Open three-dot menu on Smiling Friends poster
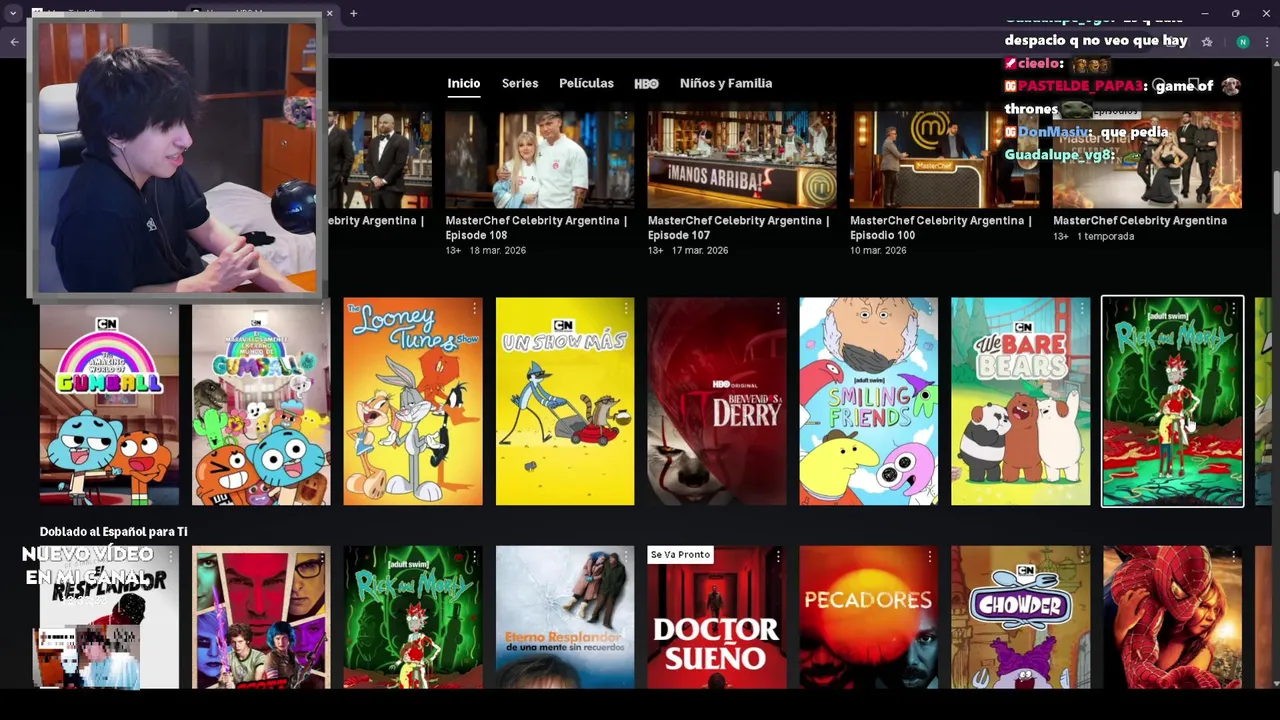The height and width of the screenshot is (720, 1280). tap(930, 310)
